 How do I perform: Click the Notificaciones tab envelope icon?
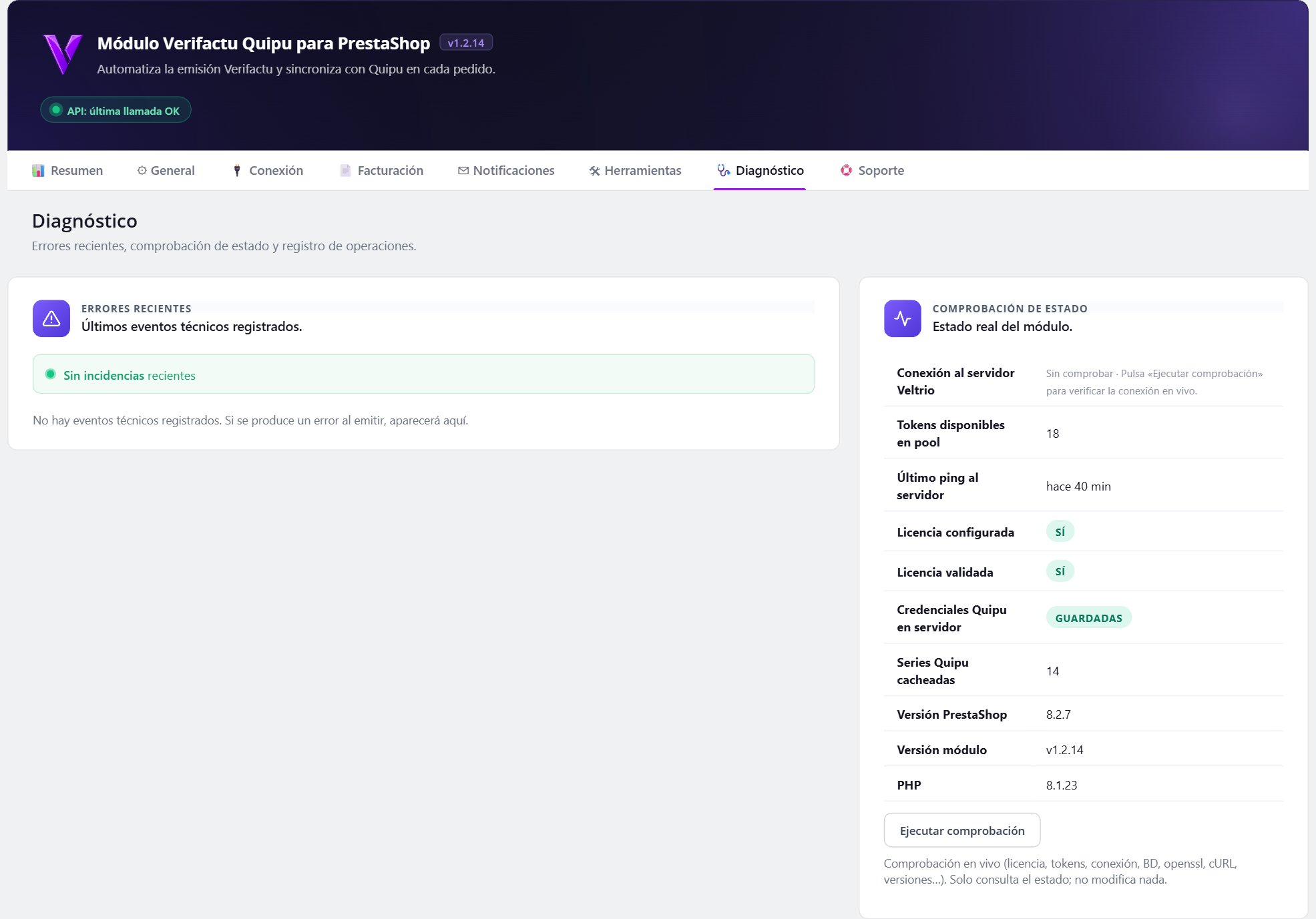click(463, 171)
